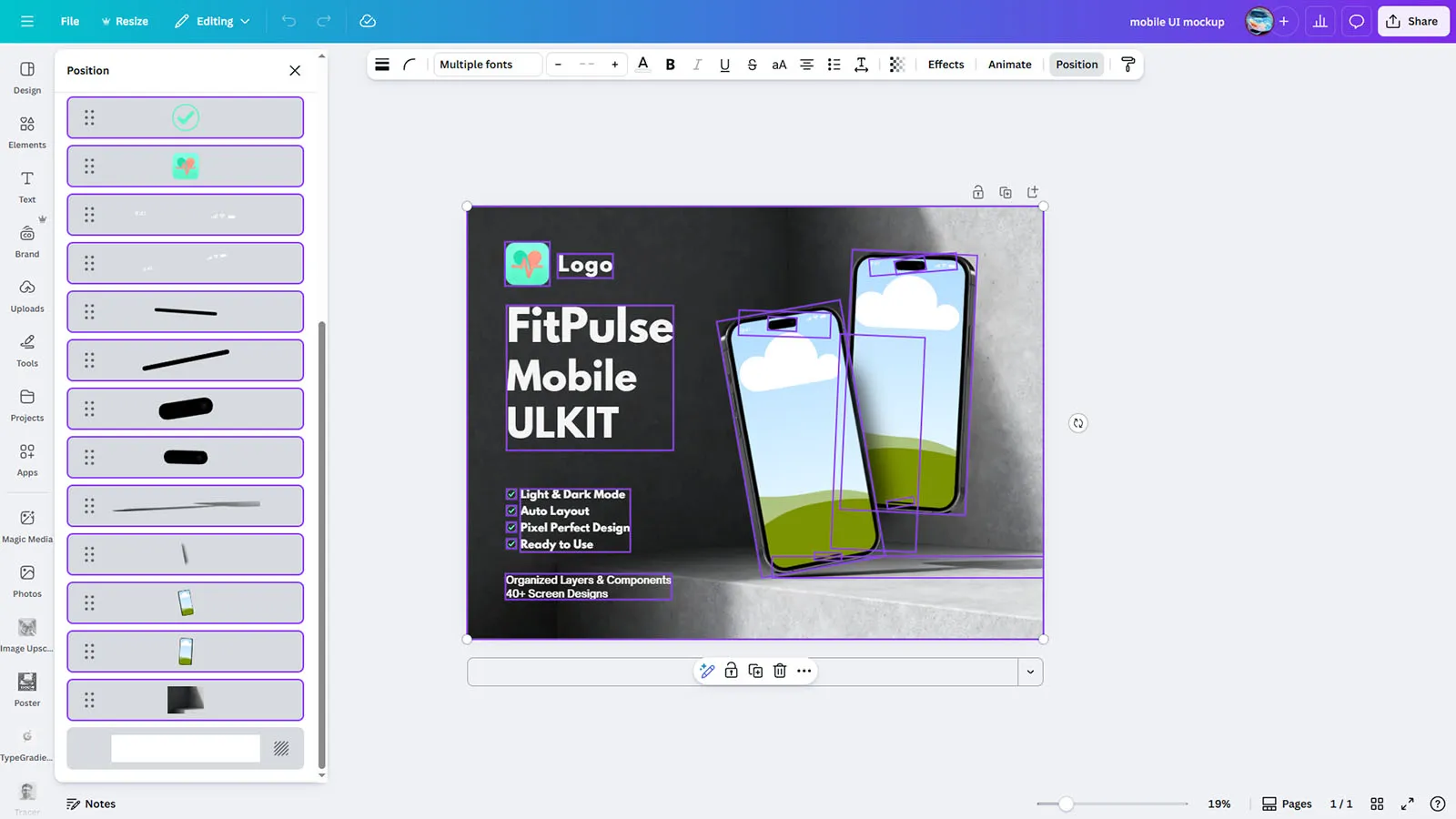Image resolution: width=1456 pixels, height=819 pixels.
Task: Toggle strikethrough text formatting
Action: pos(752,65)
